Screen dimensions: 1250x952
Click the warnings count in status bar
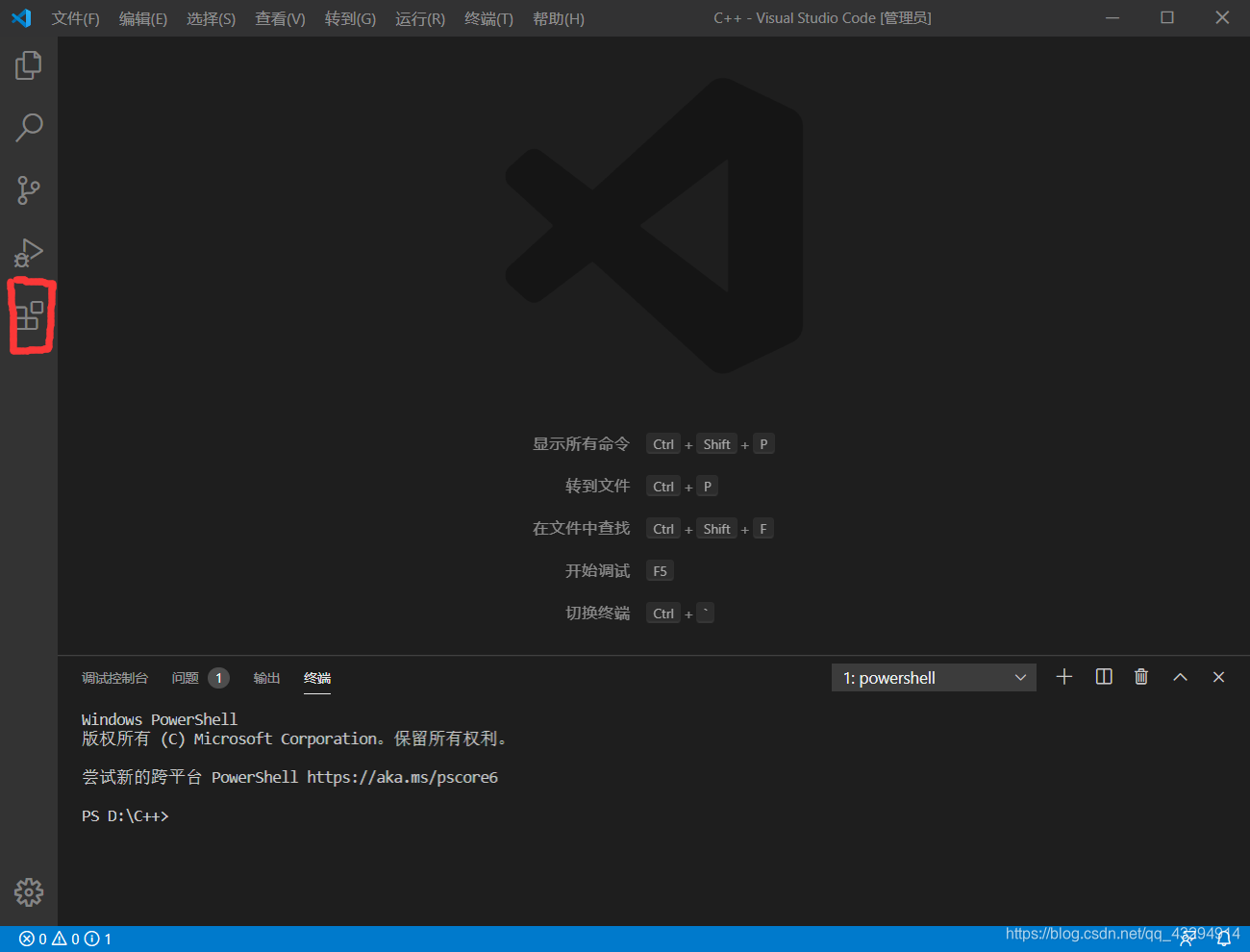pyautogui.click(x=65, y=939)
